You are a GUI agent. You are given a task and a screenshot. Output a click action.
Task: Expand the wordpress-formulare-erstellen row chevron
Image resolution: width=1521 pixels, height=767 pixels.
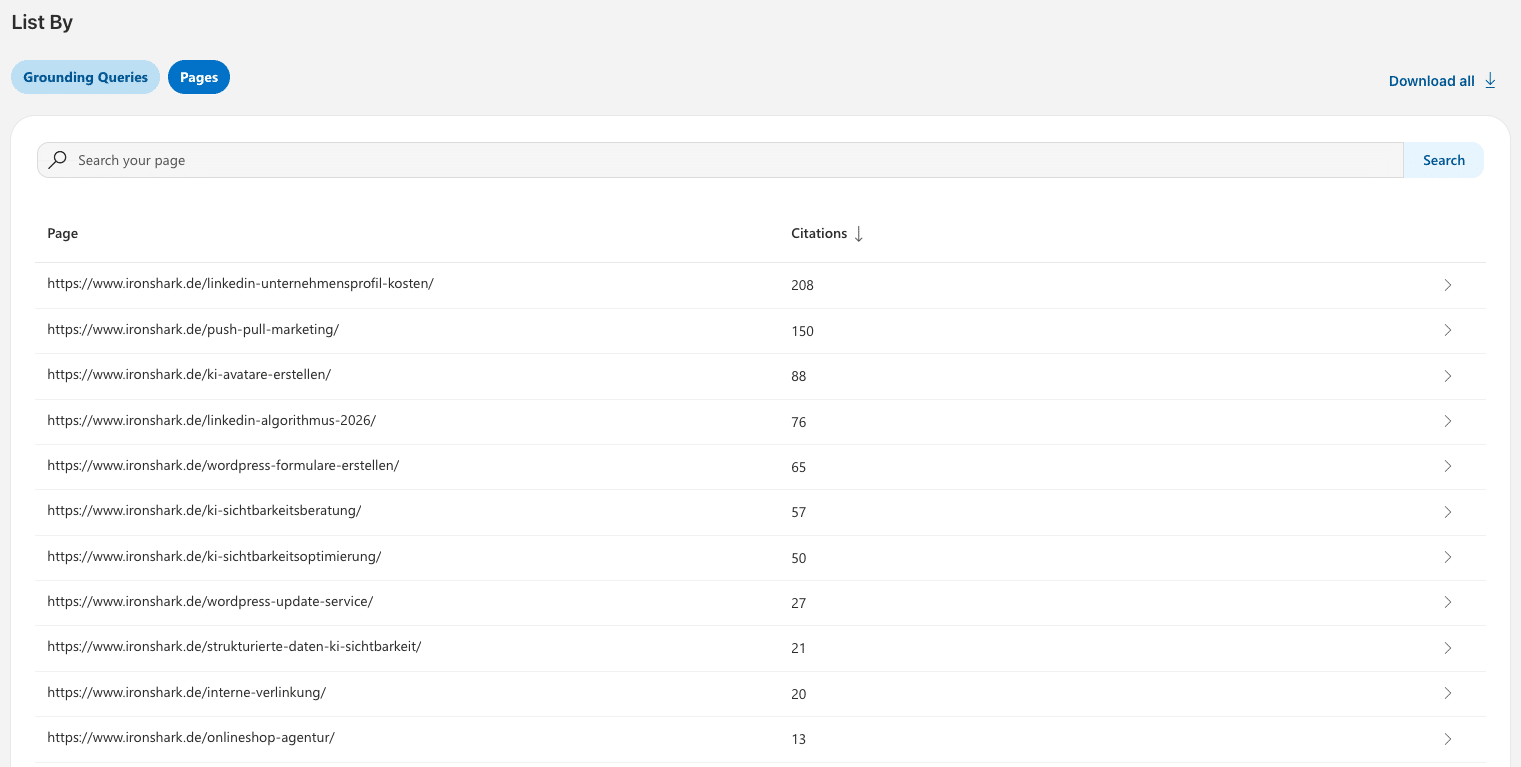point(1447,466)
